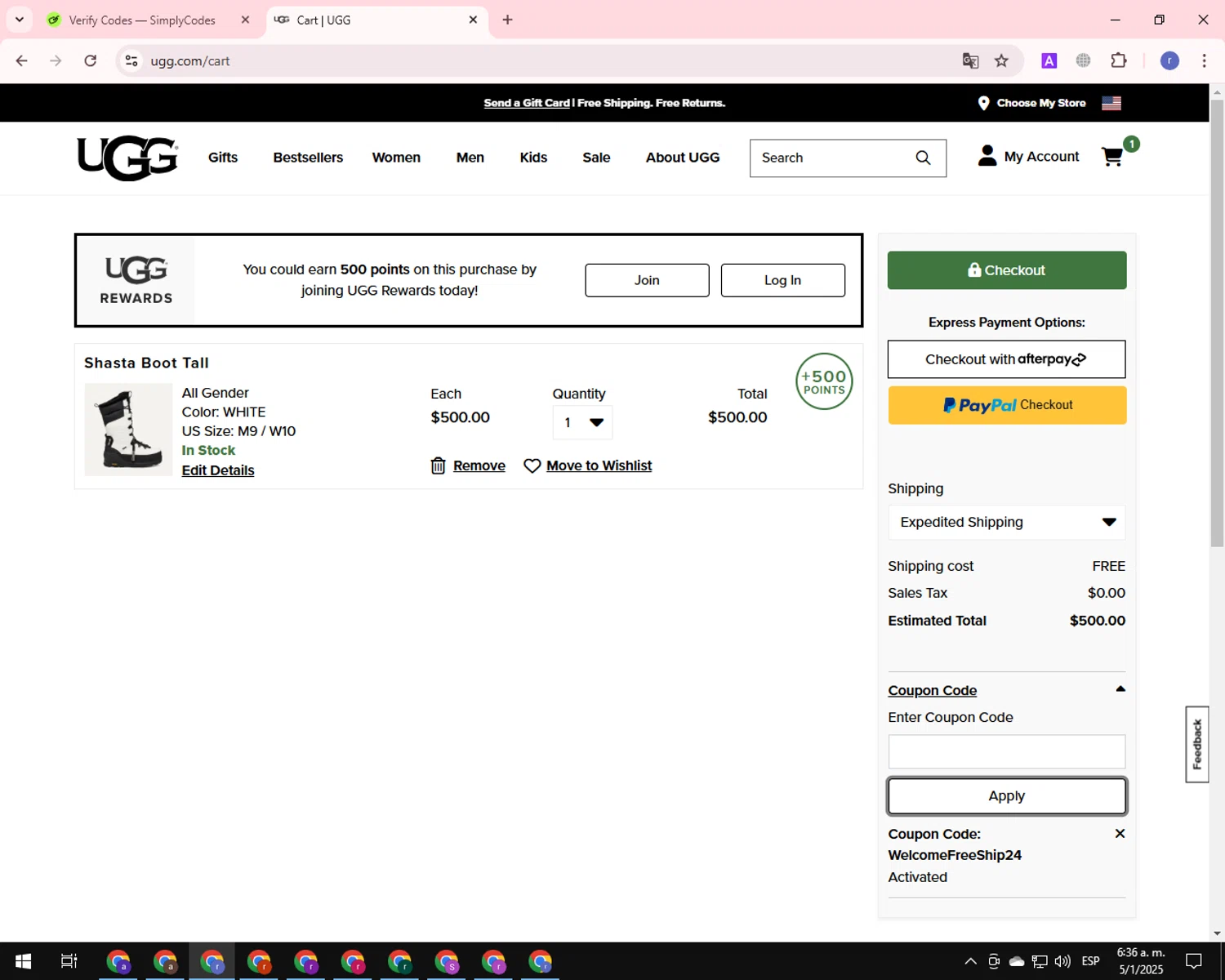Click the Shasta boot product thumbnail
Viewport: 1225px width, 980px height.
pyautogui.click(x=128, y=430)
